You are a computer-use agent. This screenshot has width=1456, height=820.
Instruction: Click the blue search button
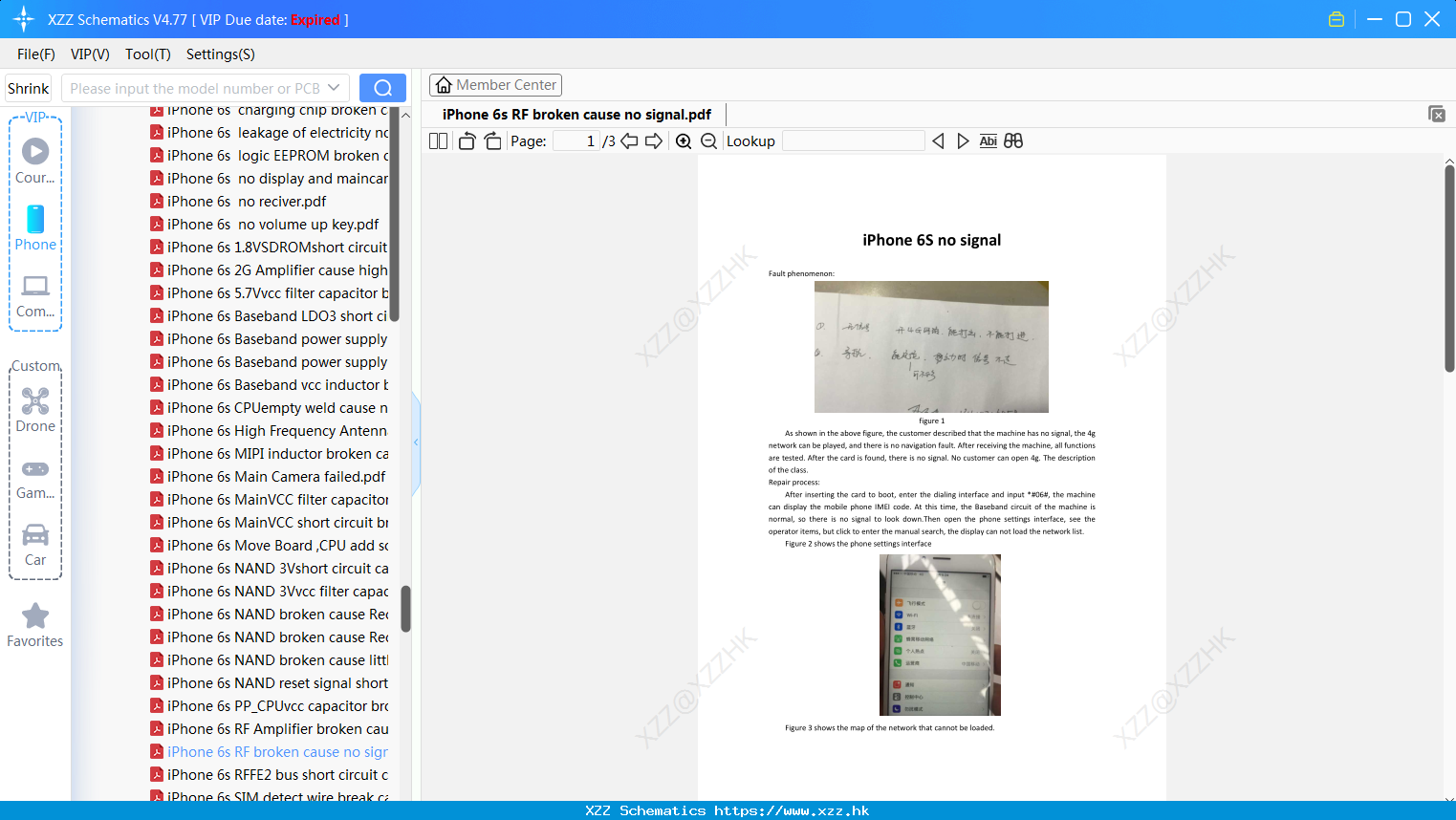[x=382, y=88]
